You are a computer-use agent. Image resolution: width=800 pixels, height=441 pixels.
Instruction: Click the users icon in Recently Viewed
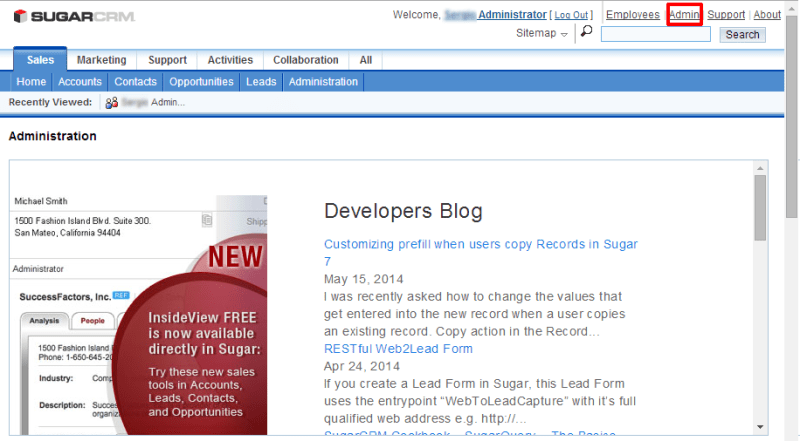tap(111, 102)
